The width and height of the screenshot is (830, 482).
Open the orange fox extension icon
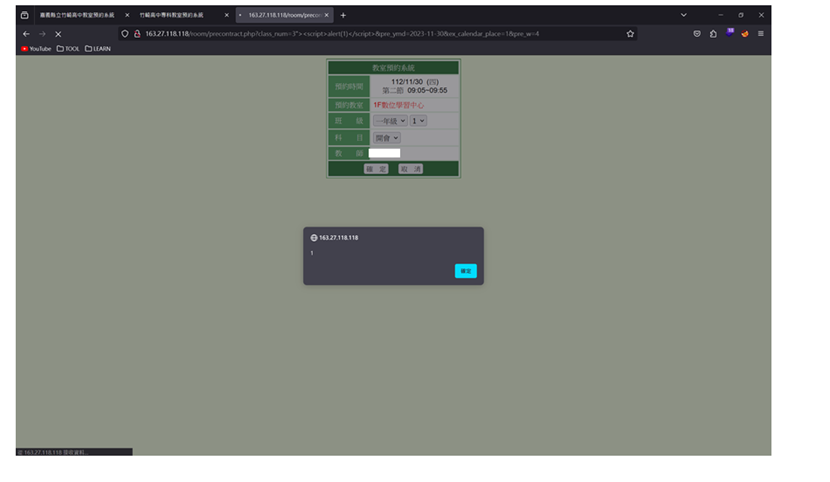tap(745, 34)
